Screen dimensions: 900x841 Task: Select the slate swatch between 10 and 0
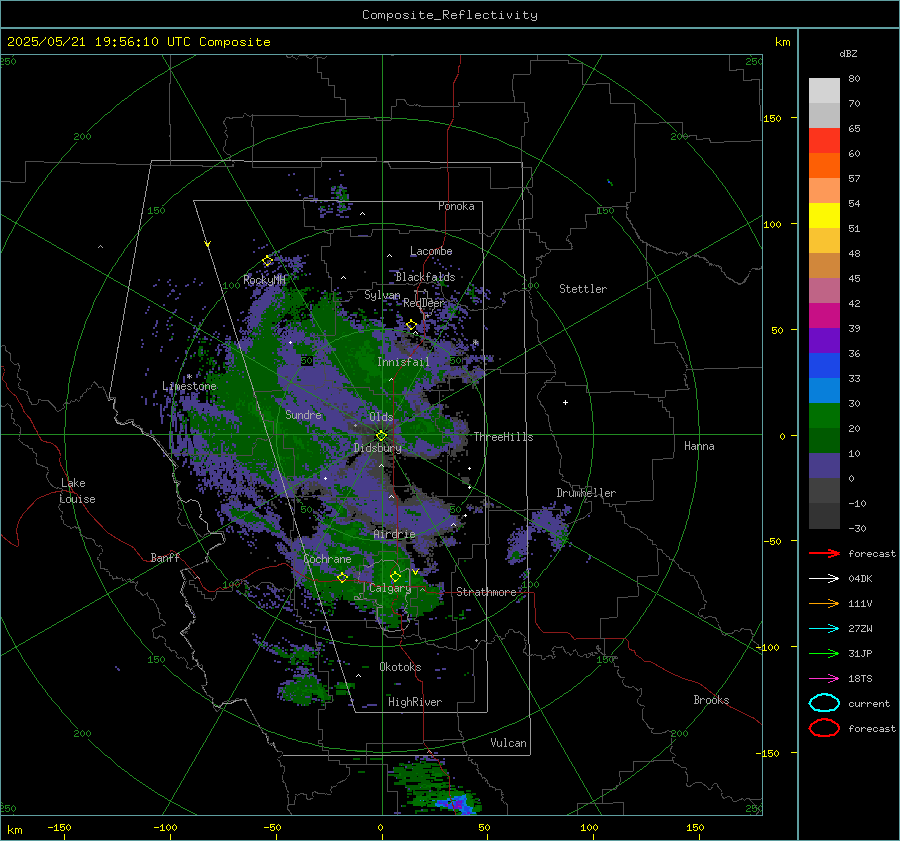[x=824, y=466]
